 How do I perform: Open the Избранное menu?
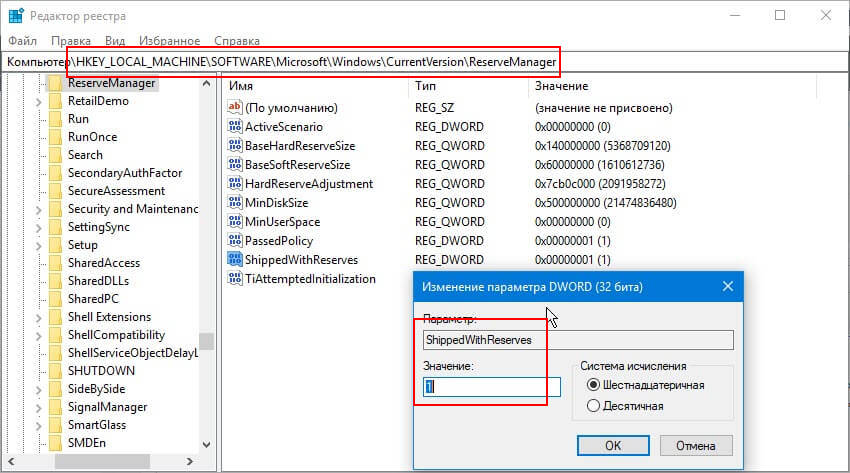pos(169,41)
